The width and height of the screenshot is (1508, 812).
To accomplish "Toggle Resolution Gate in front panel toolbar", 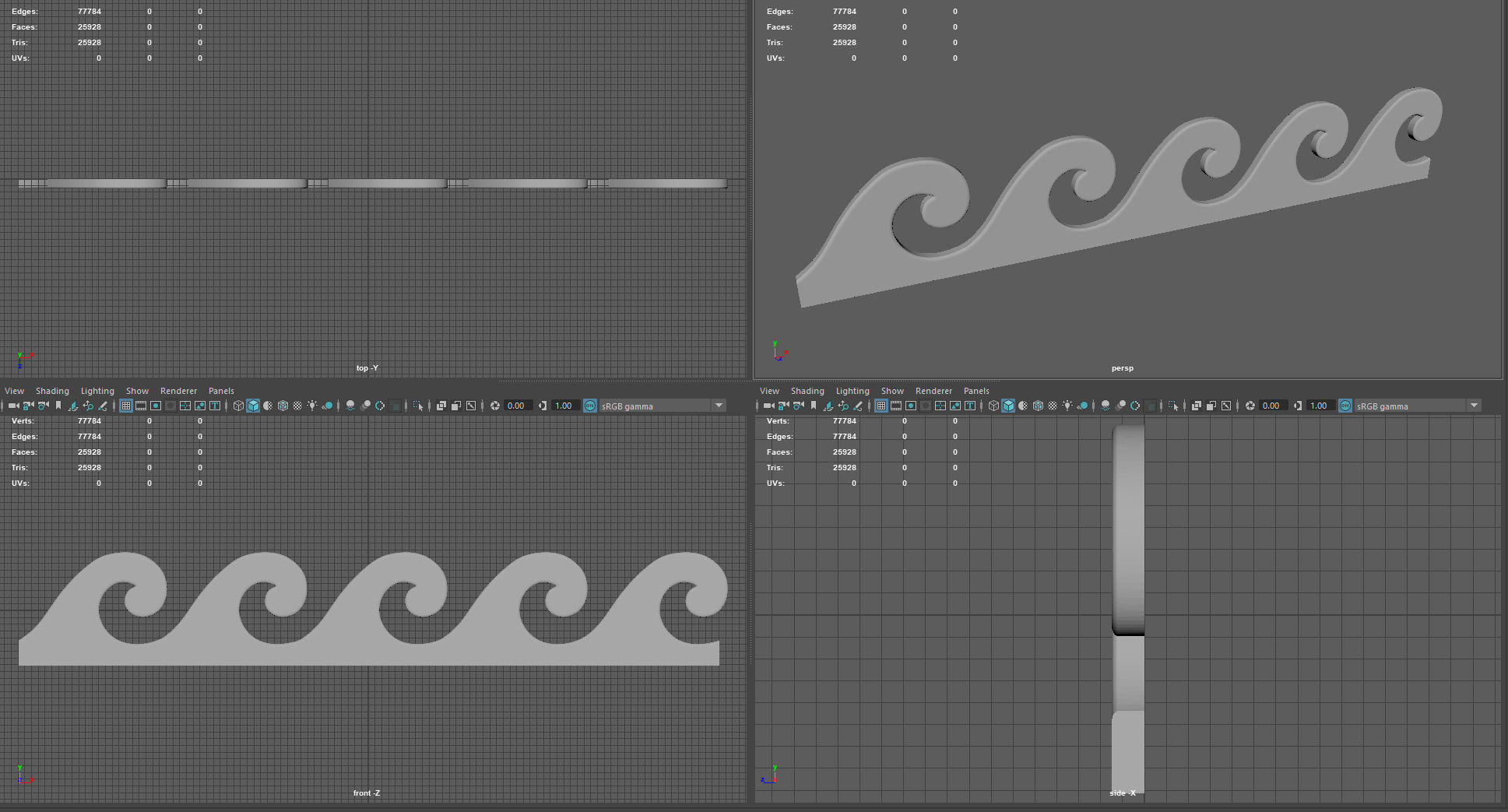I will [x=156, y=406].
